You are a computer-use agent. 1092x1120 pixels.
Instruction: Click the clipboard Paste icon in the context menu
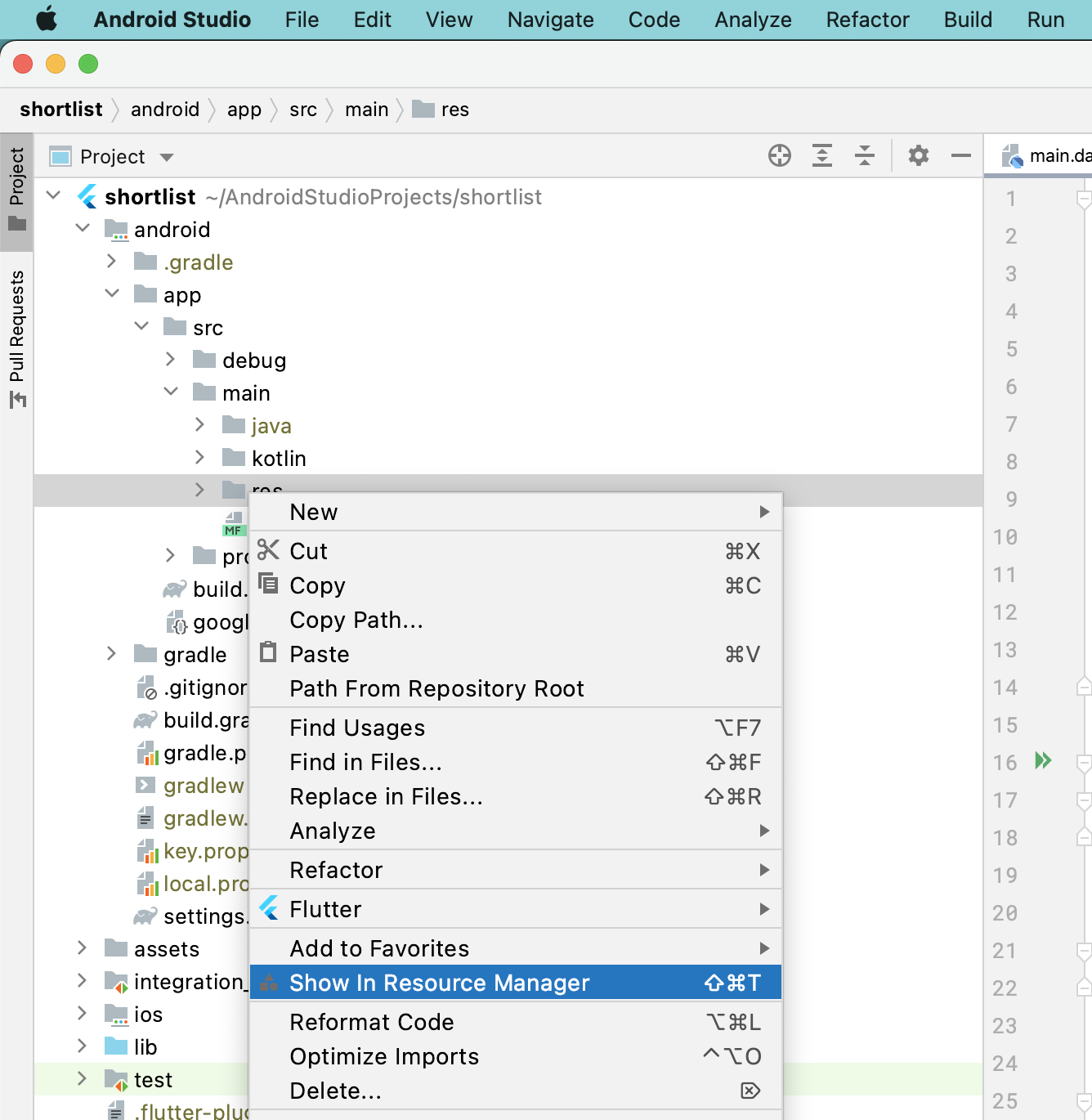[x=268, y=652]
